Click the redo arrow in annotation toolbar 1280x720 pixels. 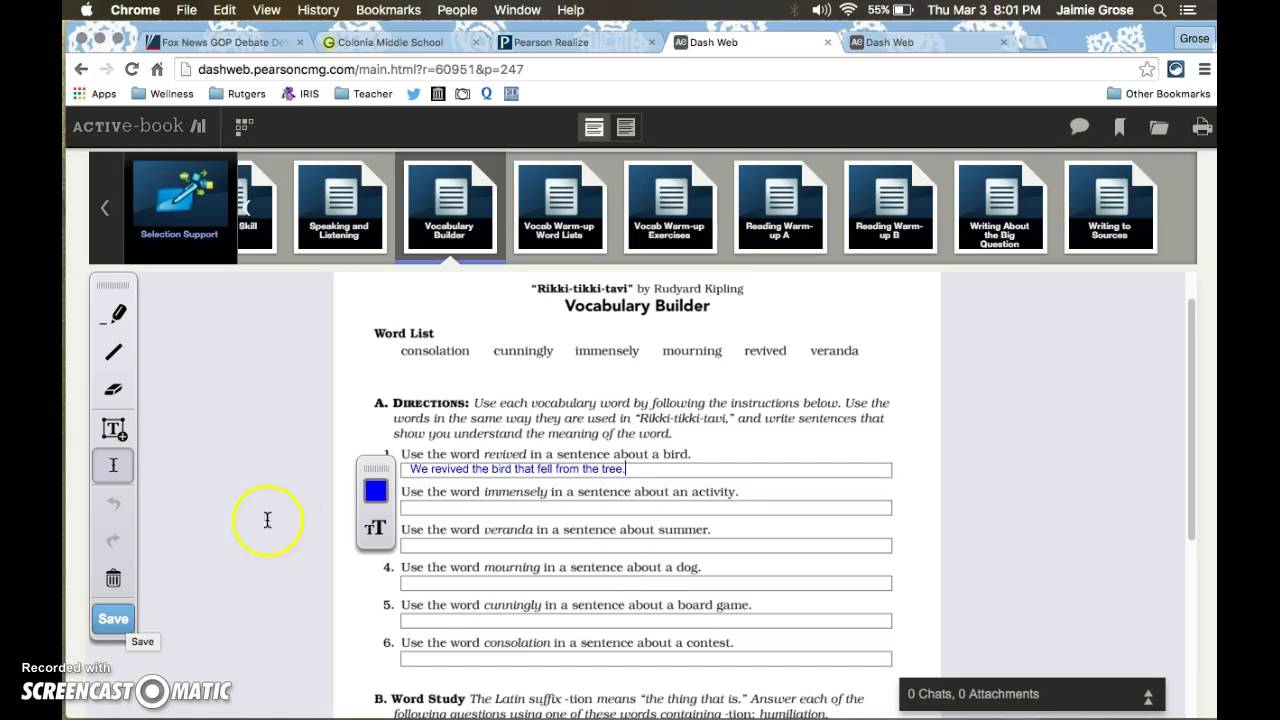click(x=113, y=541)
